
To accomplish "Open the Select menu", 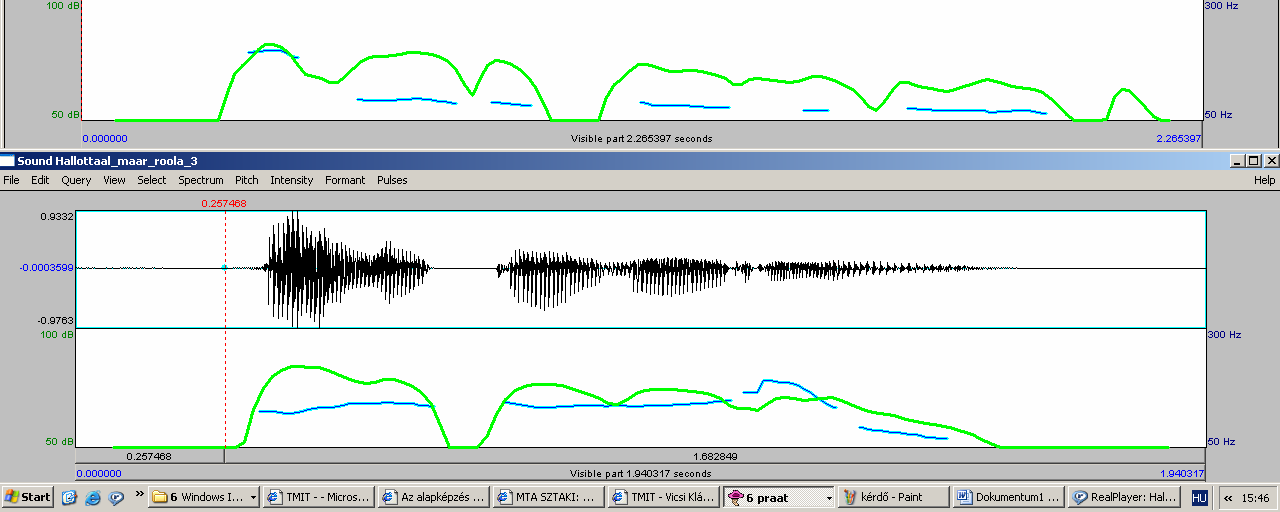I will click(x=152, y=180).
